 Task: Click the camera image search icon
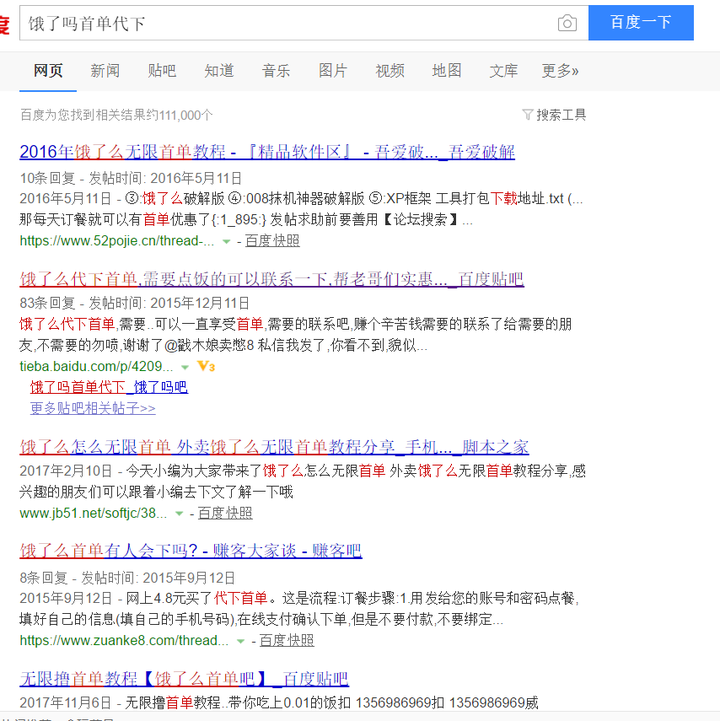point(567,23)
